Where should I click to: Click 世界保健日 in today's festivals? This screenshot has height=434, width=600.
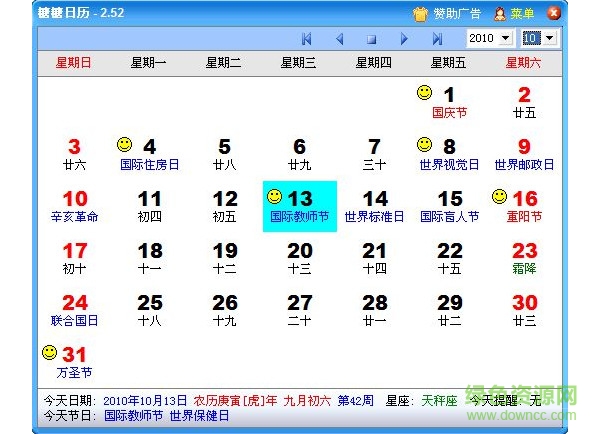tap(199, 416)
